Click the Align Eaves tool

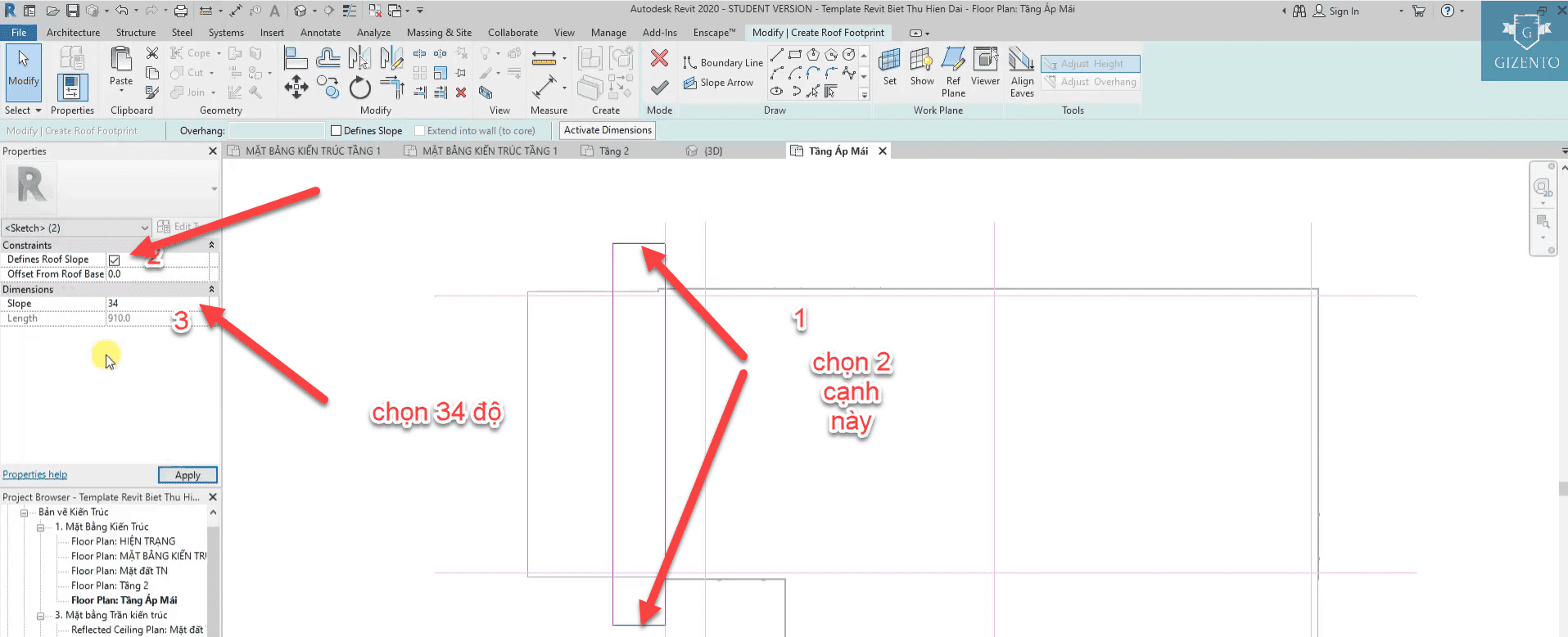click(1022, 71)
